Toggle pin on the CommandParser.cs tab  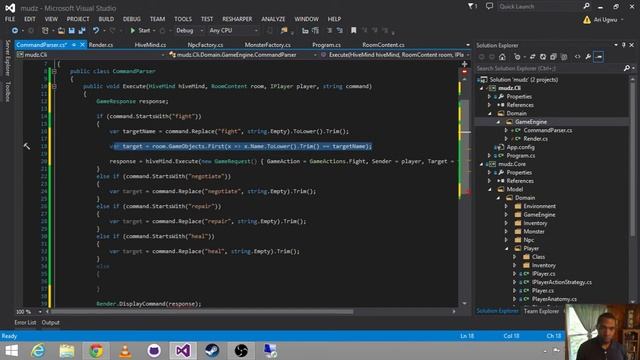[74, 45]
